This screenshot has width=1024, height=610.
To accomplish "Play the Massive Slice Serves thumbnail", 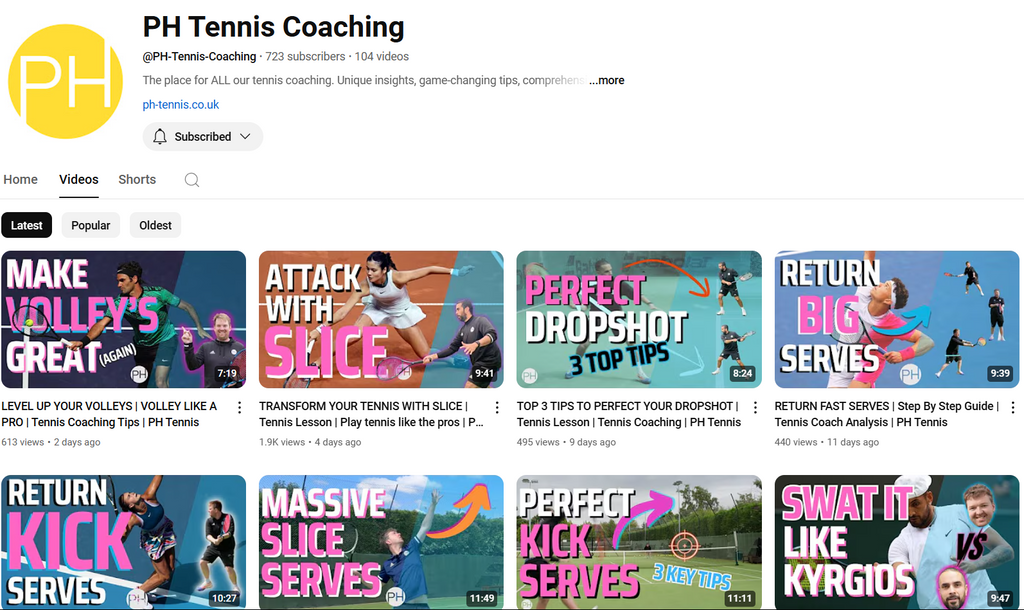I will [x=381, y=542].
